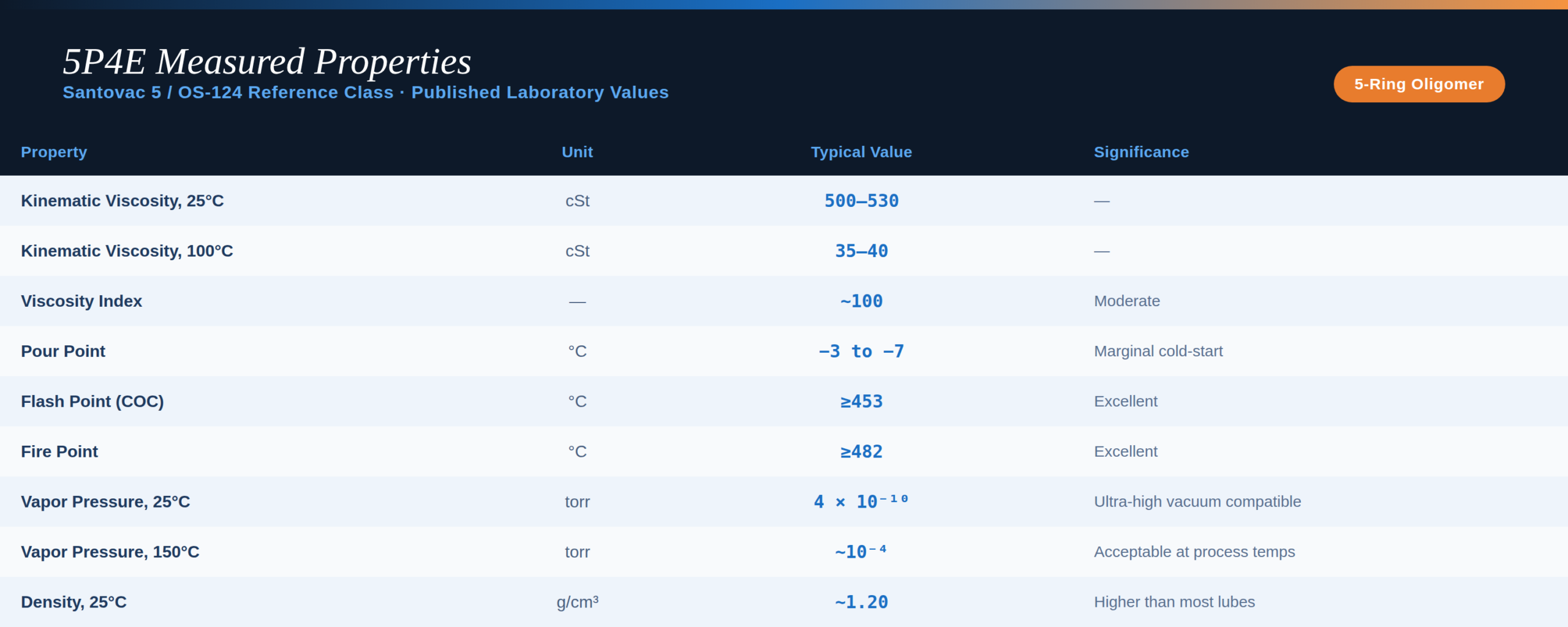Image resolution: width=1568 pixels, height=627 pixels.
Task: Click the value ~1.20
Action: point(861,603)
